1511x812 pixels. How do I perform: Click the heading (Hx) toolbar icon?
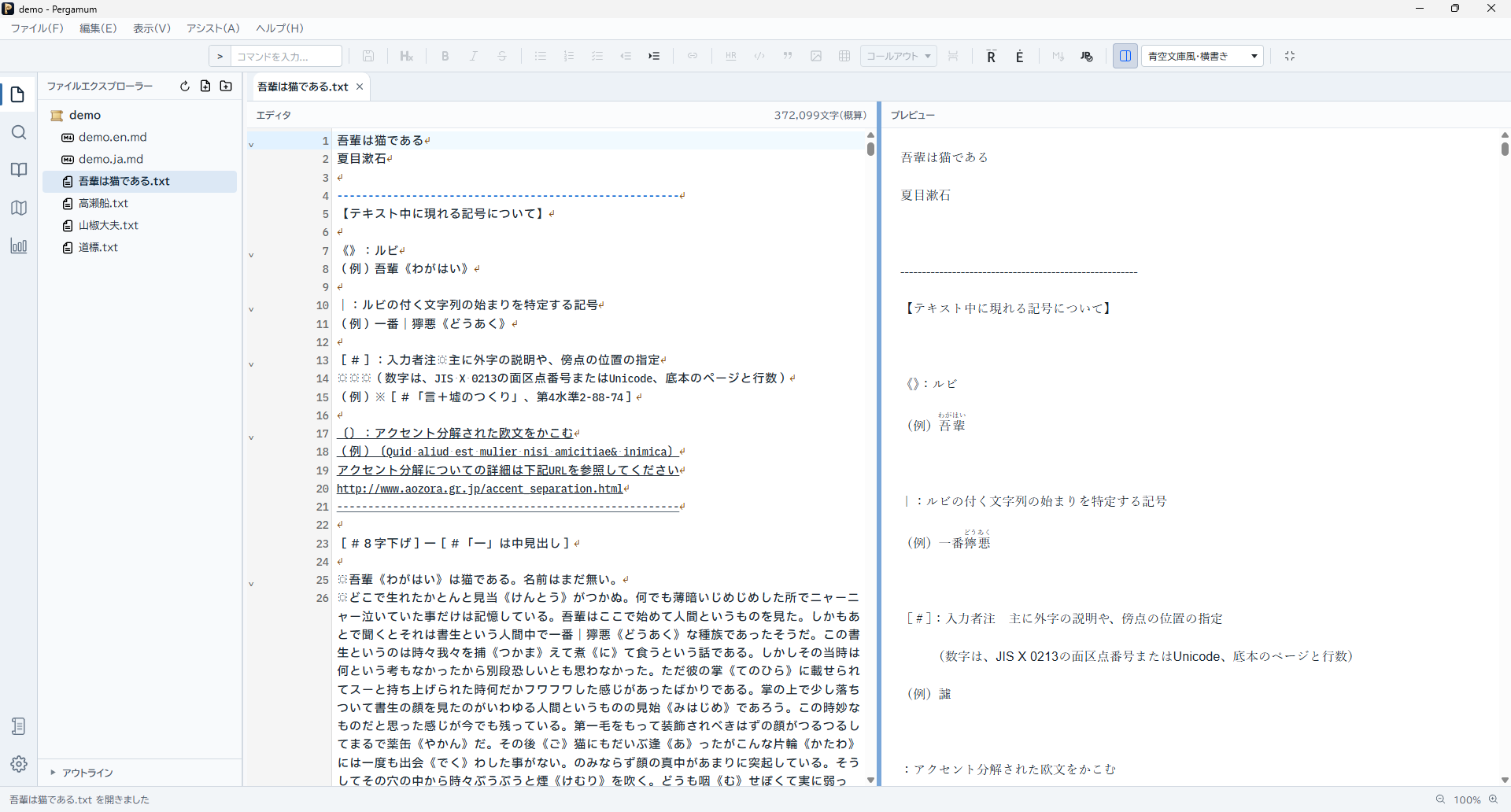click(x=407, y=56)
